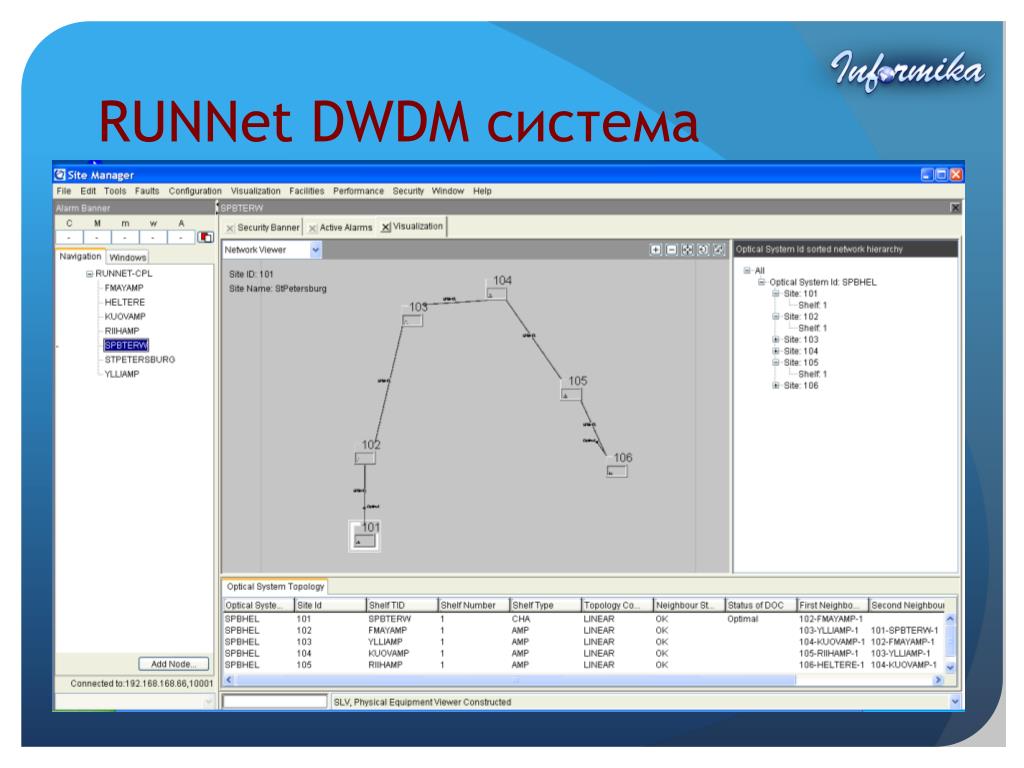The width and height of the screenshot is (1024, 768).
Task: Select the Navigation tab in left panel
Action: (x=80, y=257)
